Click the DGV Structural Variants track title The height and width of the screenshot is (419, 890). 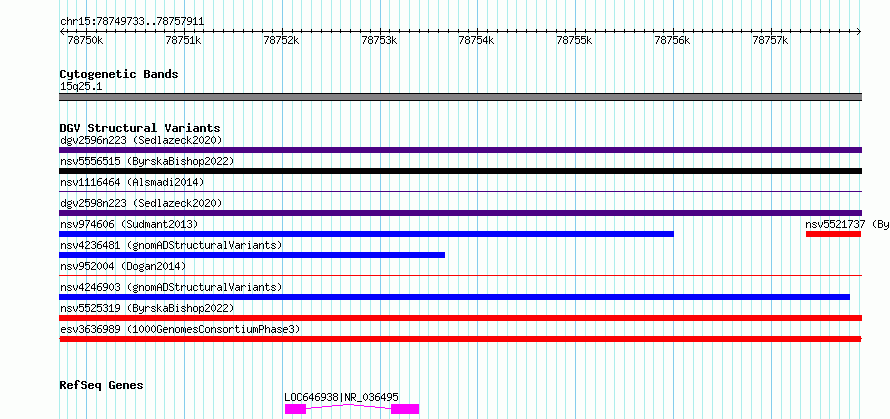(140, 128)
